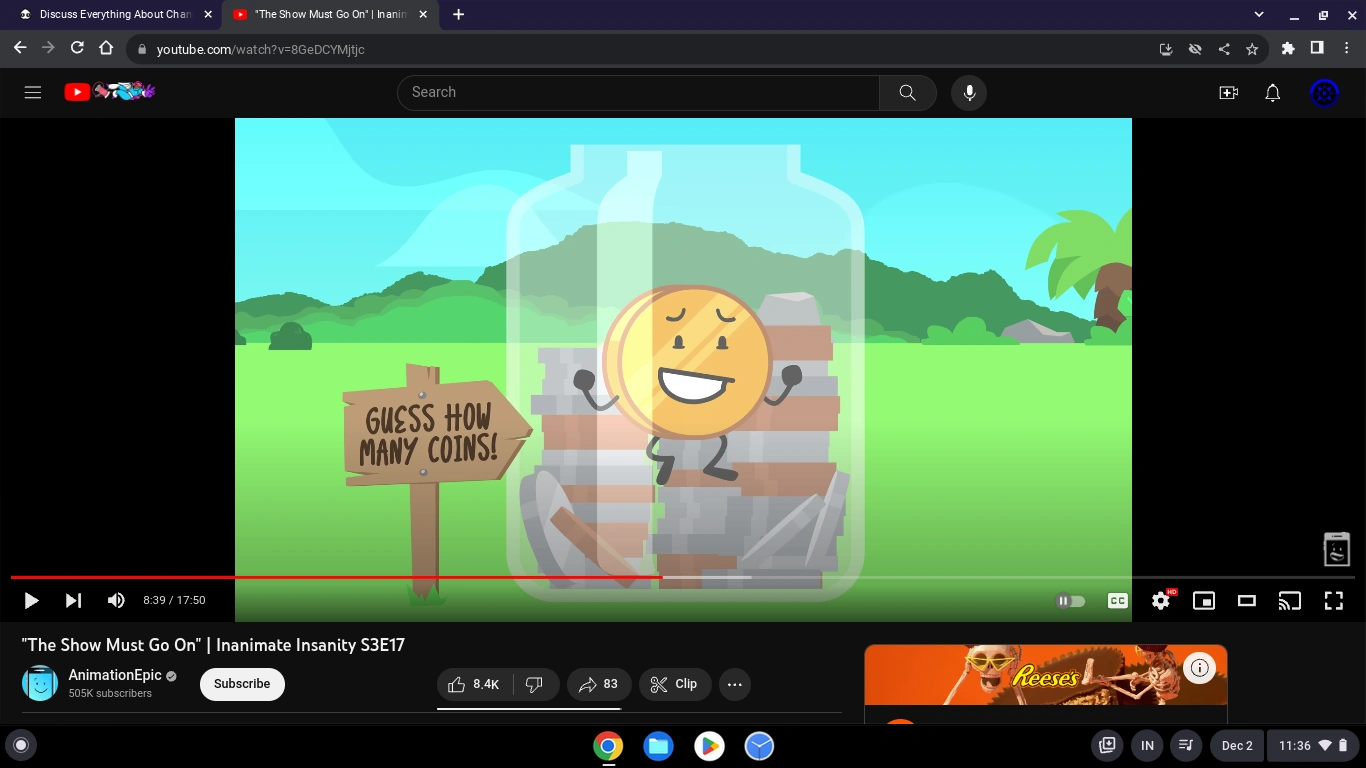Cast the video to a device
1366x768 pixels.
tap(1290, 600)
